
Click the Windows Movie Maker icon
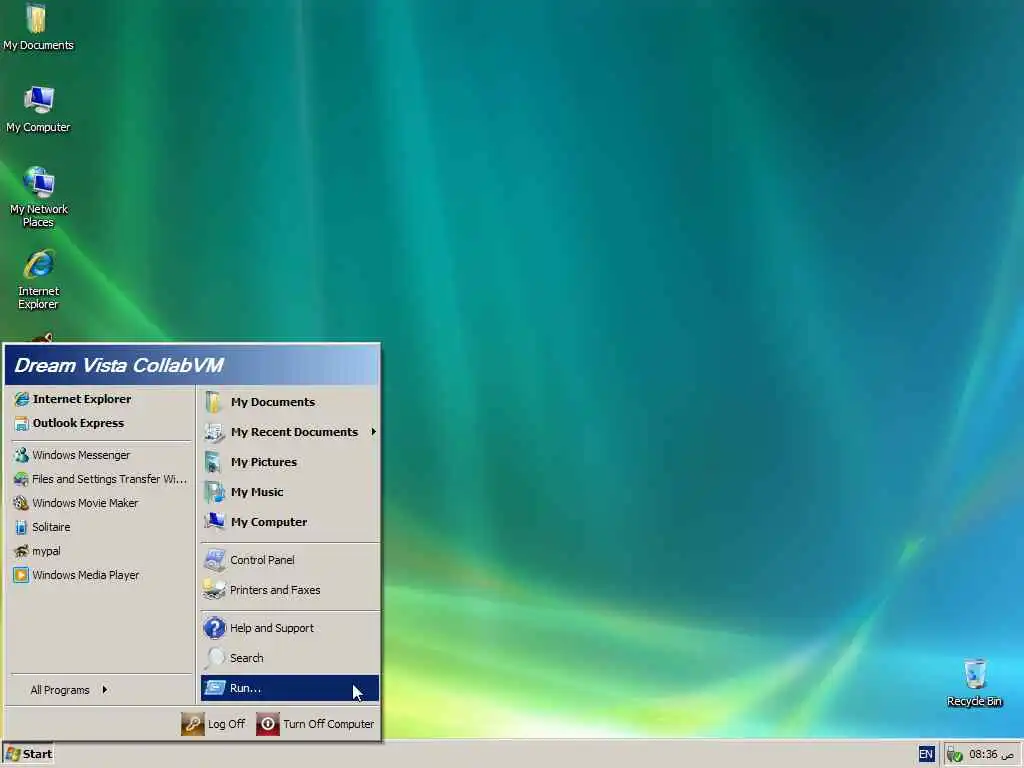pos(21,503)
